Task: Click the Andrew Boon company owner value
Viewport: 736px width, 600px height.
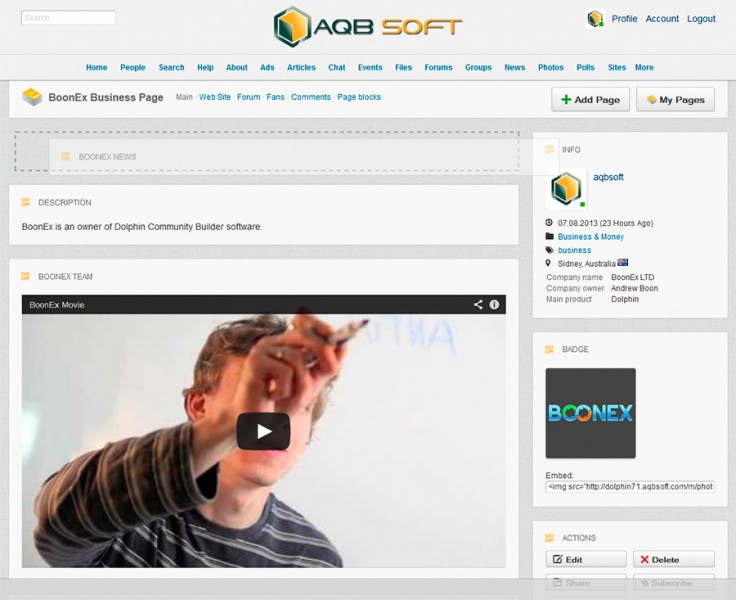Action: coord(635,288)
